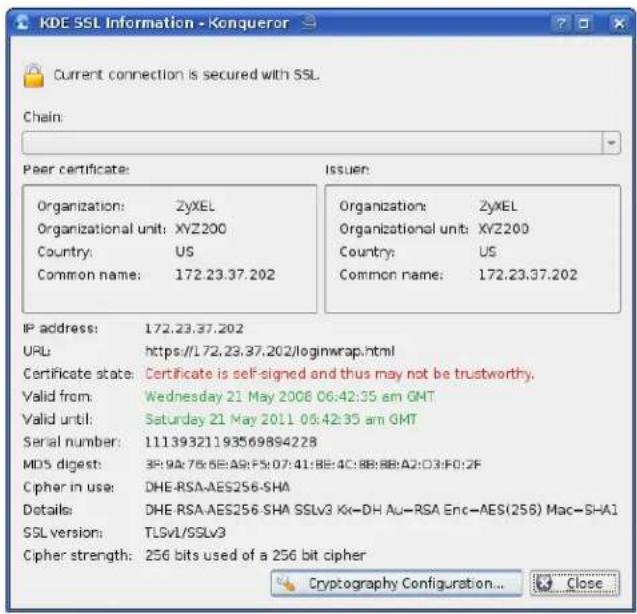Screen dimensions: 637x614
Task: Click 'Current connection is secured with SSL' text
Action: pos(186,75)
